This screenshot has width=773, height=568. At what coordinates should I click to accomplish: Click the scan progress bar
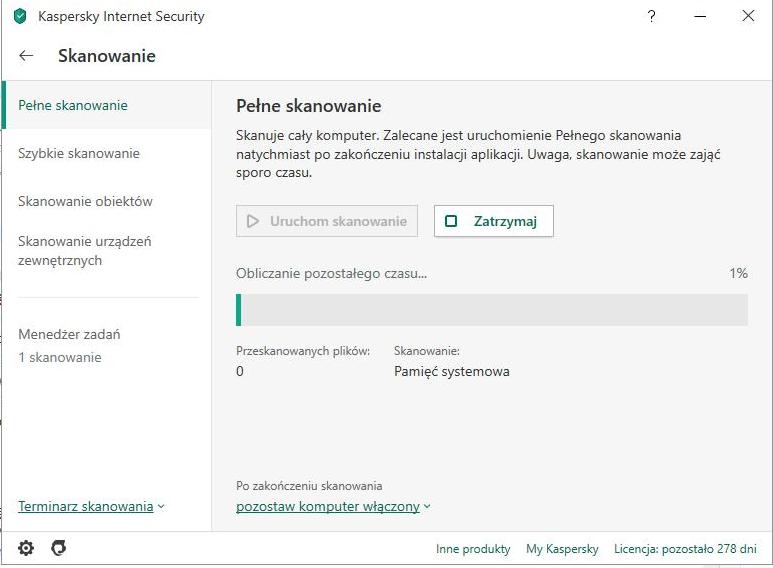pos(491,310)
